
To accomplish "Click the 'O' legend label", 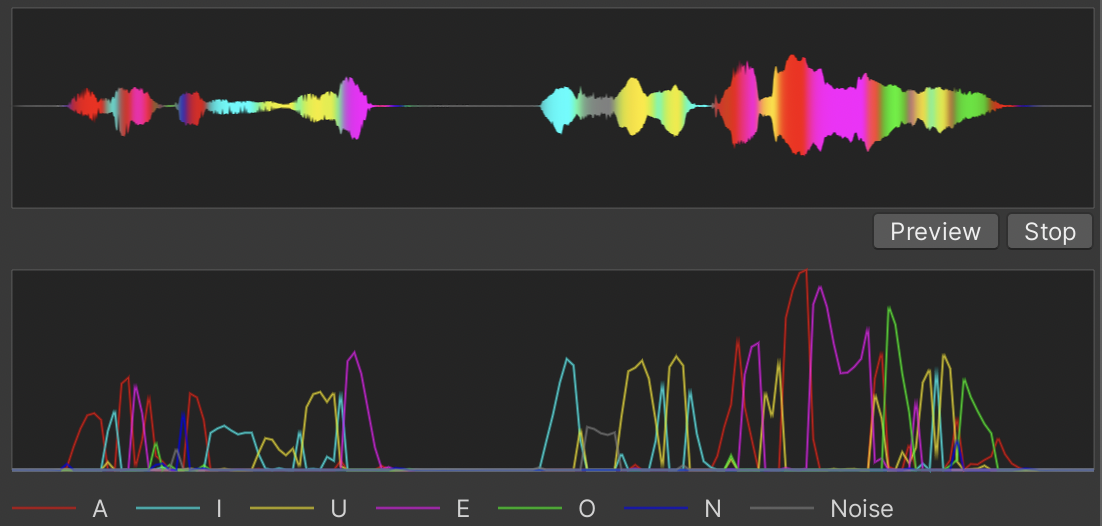I will pos(587,508).
